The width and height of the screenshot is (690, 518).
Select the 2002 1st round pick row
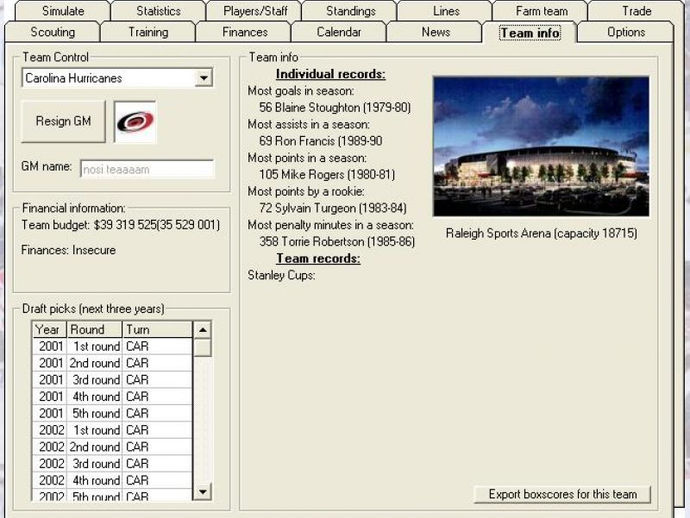tap(112, 430)
